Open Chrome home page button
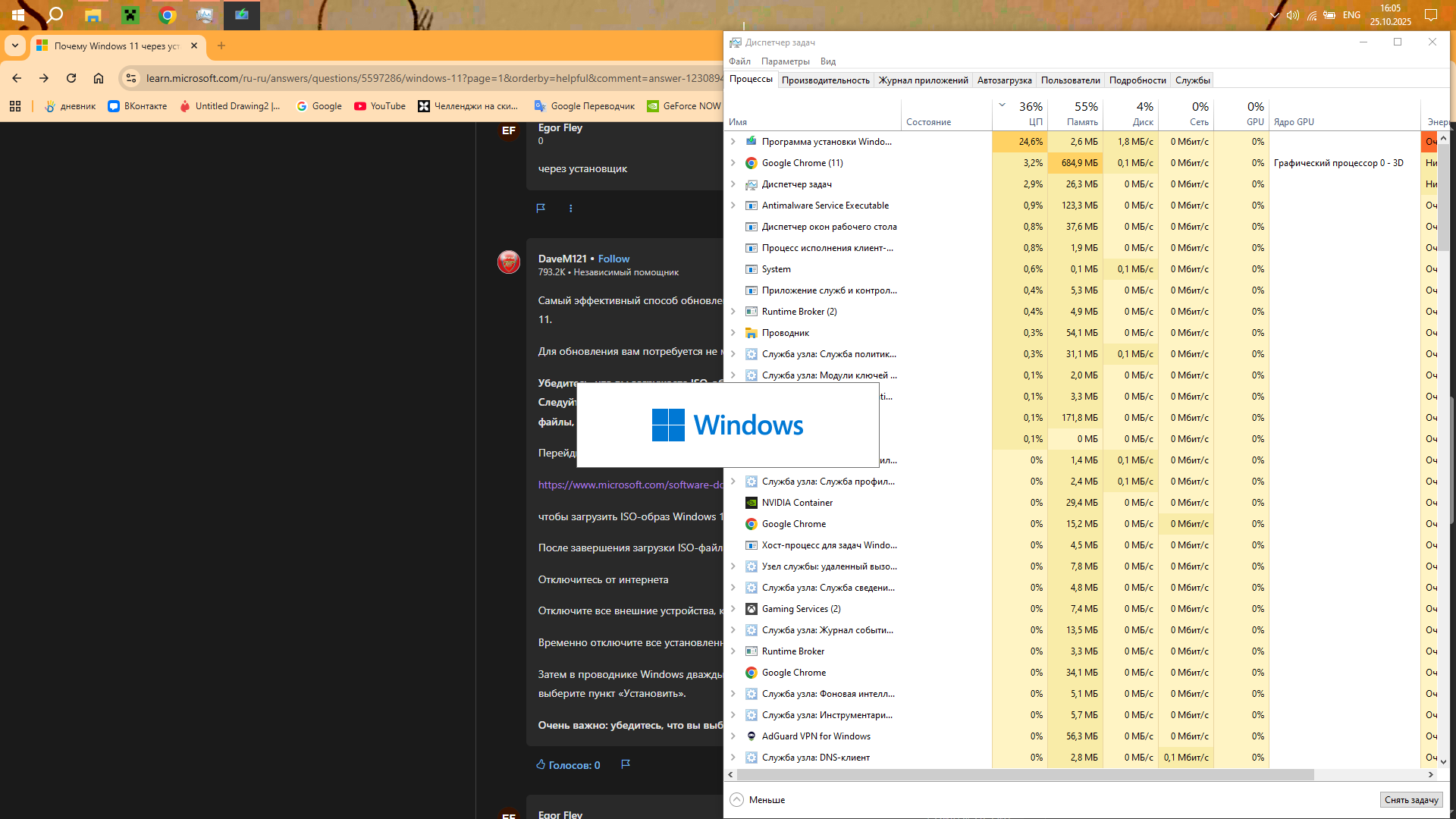 (x=99, y=78)
